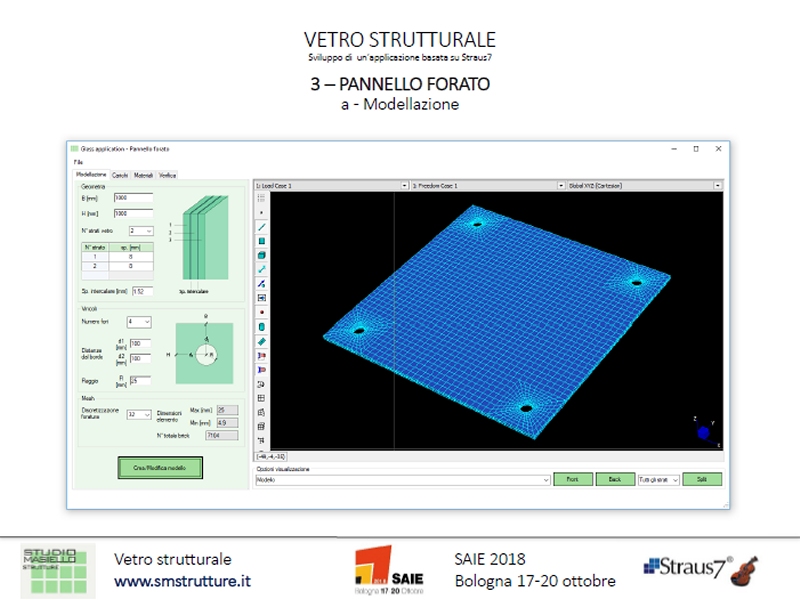Click the diagonal link element icon
The width and height of the screenshot is (800, 600).
[261, 269]
